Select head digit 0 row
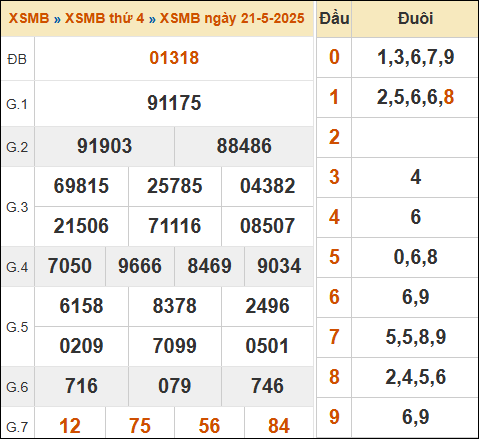This screenshot has height=439, width=479. (397, 57)
